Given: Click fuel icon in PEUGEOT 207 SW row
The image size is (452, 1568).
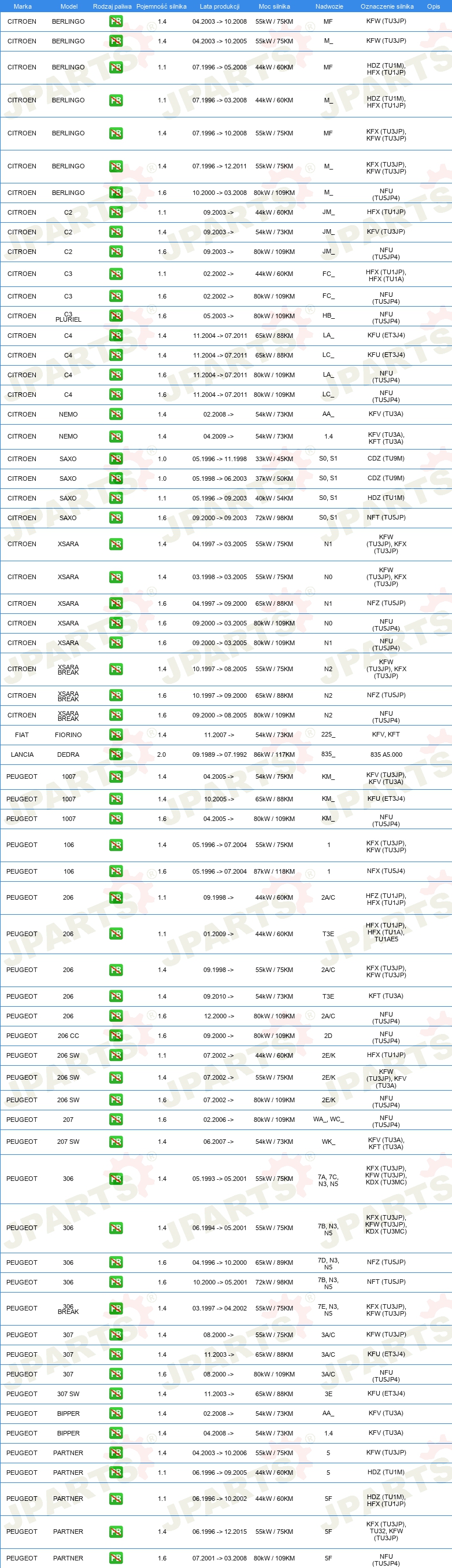Looking at the screenshot, I should tap(116, 1142).
